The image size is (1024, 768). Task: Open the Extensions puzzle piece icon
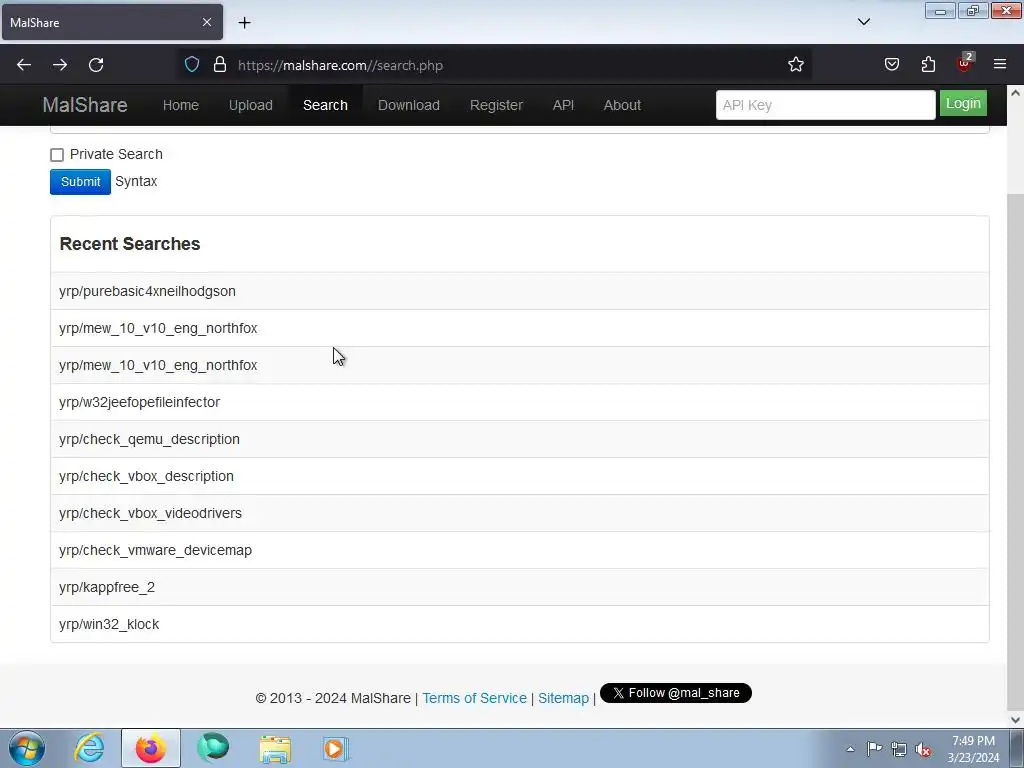coord(928,65)
